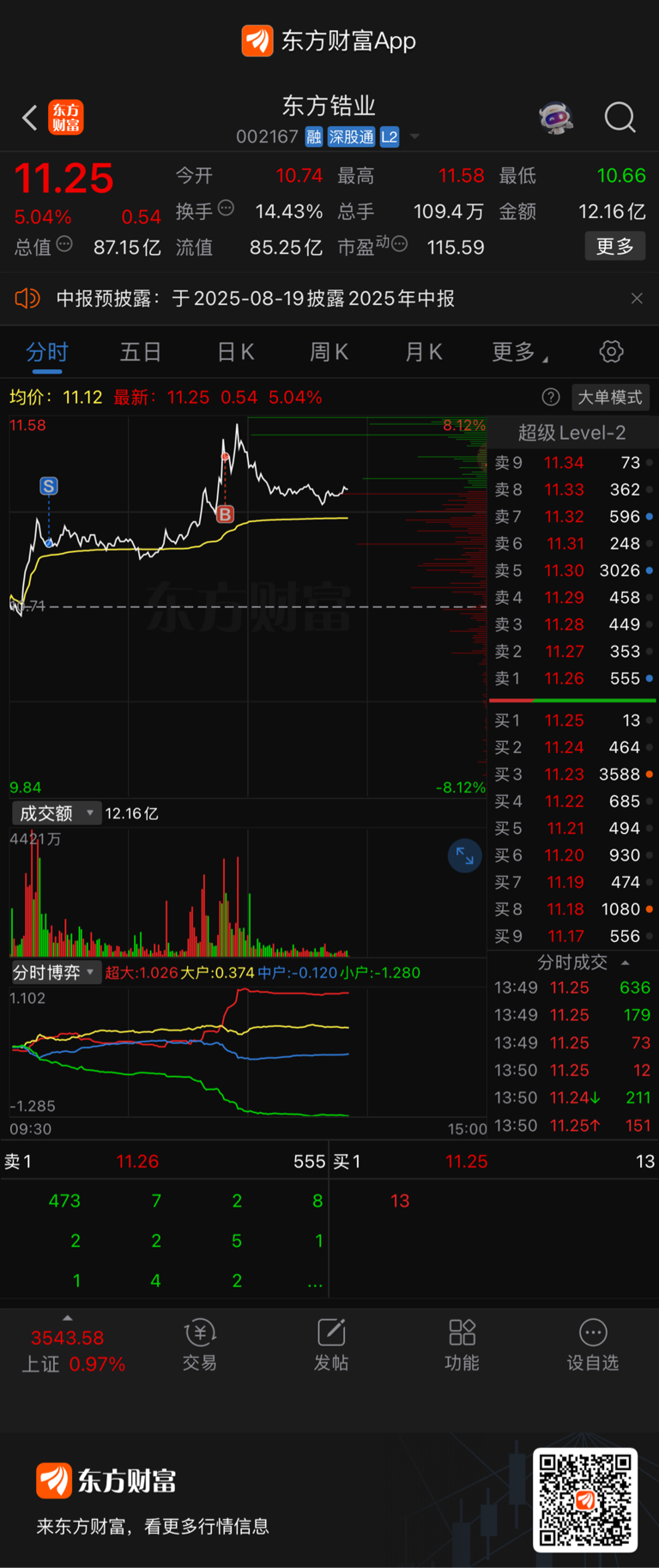This screenshot has height=1568, width=659.
Task: Open the search magnifier icon
Action: click(x=620, y=118)
